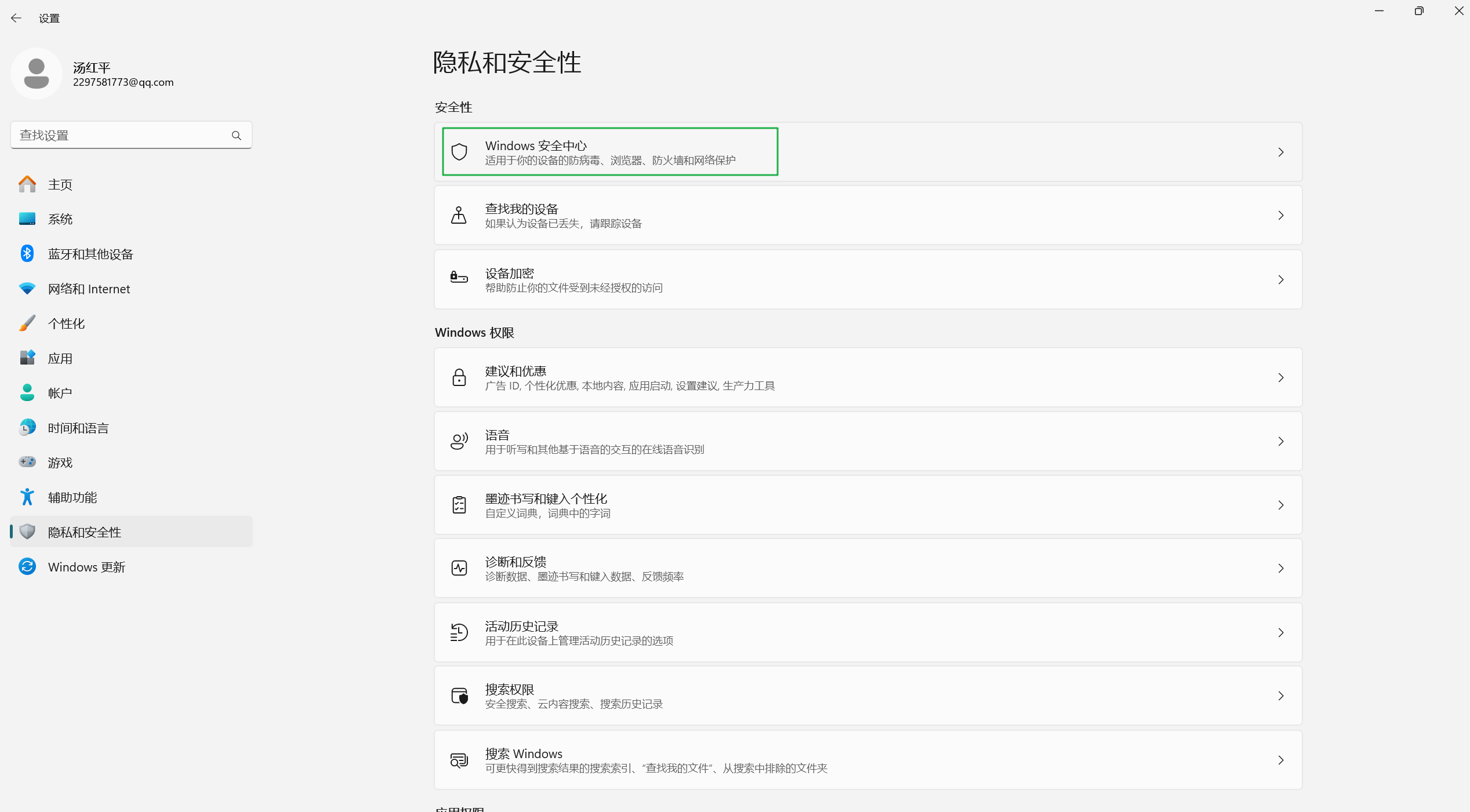Click the 系统 monitor icon
This screenshot has width=1470, height=812.
coord(27,219)
